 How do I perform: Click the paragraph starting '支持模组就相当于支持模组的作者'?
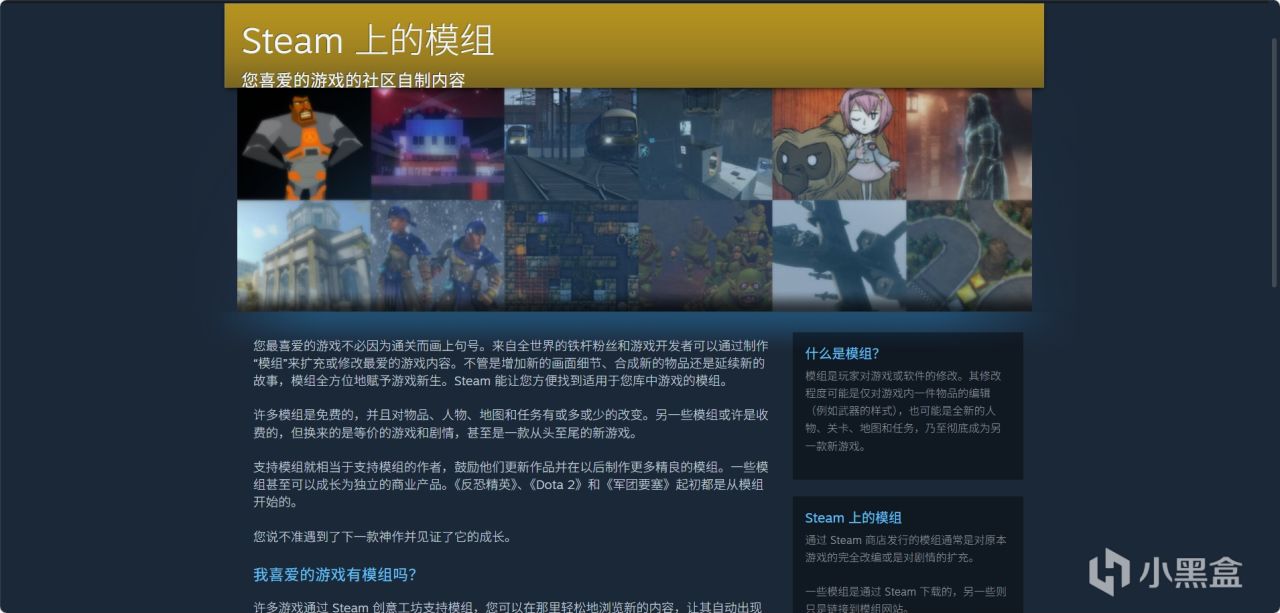pos(511,485)
